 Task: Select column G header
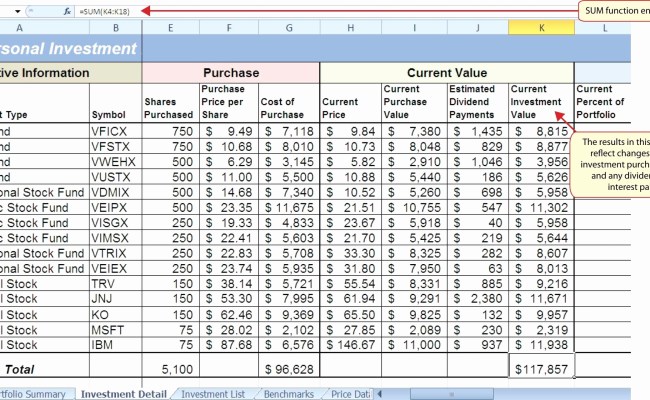pyautogui.click(x=289, y=28)
